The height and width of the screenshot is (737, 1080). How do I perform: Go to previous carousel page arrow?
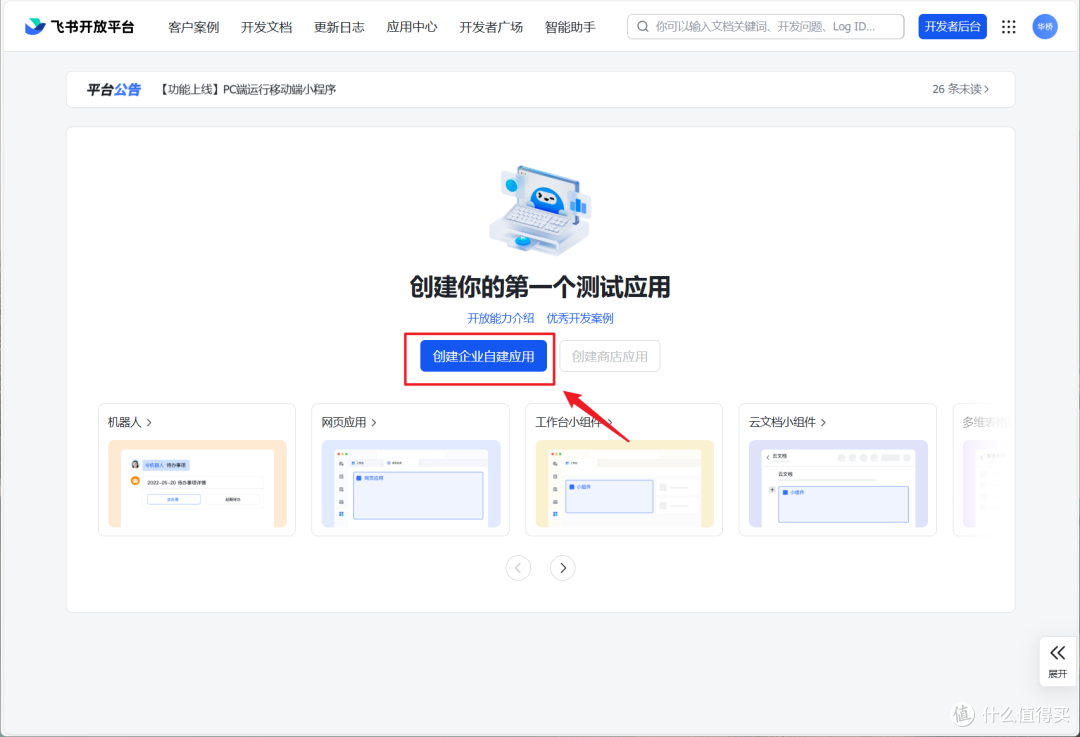click(x=518, y=568)
